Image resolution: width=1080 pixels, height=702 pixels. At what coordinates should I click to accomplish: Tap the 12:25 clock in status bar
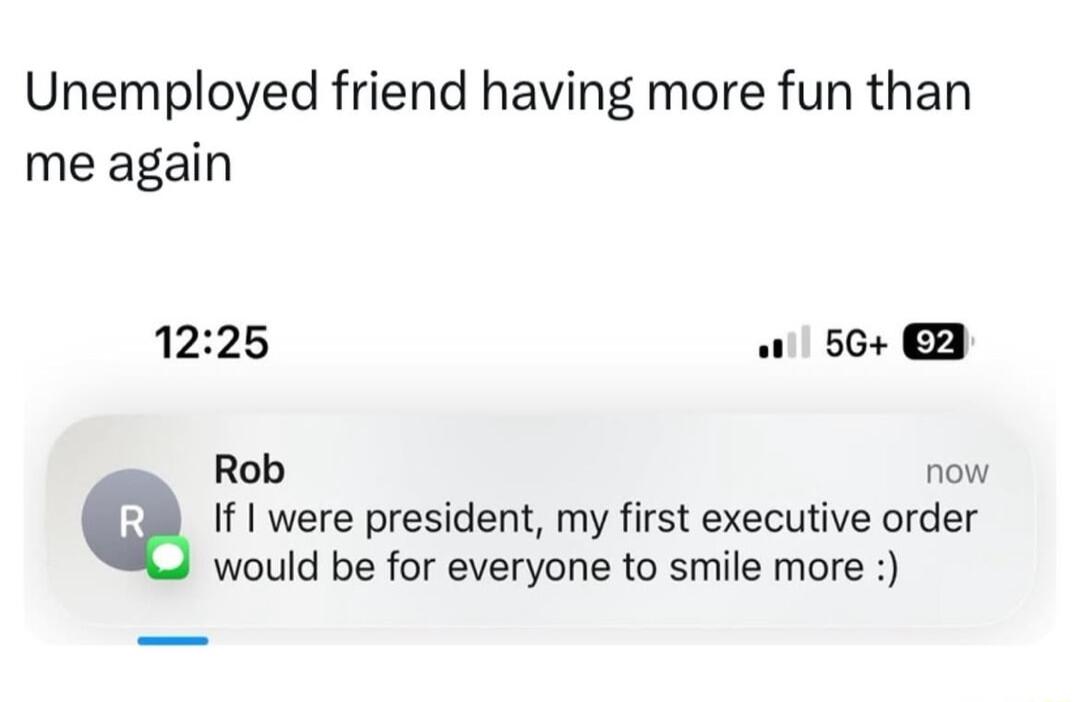click(x=212, y=342)
